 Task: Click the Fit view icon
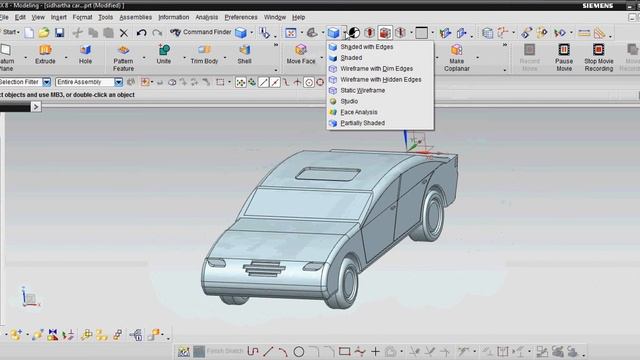coord(291,33)
